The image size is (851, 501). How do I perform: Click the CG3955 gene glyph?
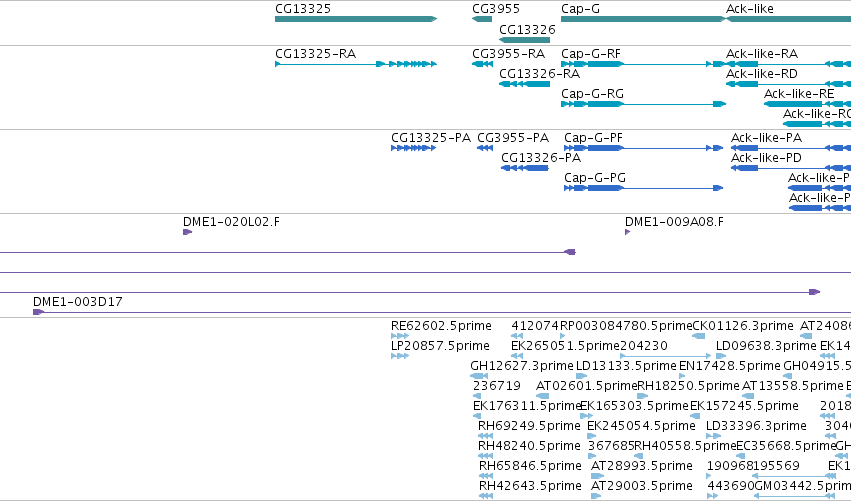pyautogui.click(x=482, y=19)
